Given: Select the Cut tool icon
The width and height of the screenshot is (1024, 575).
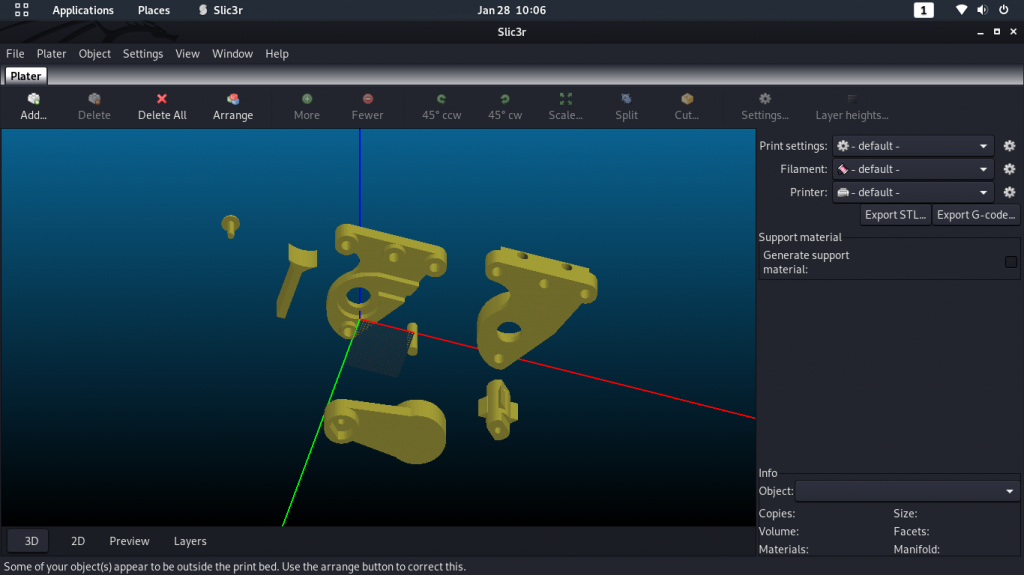Looking at the screenshot, I should (687, 99).
